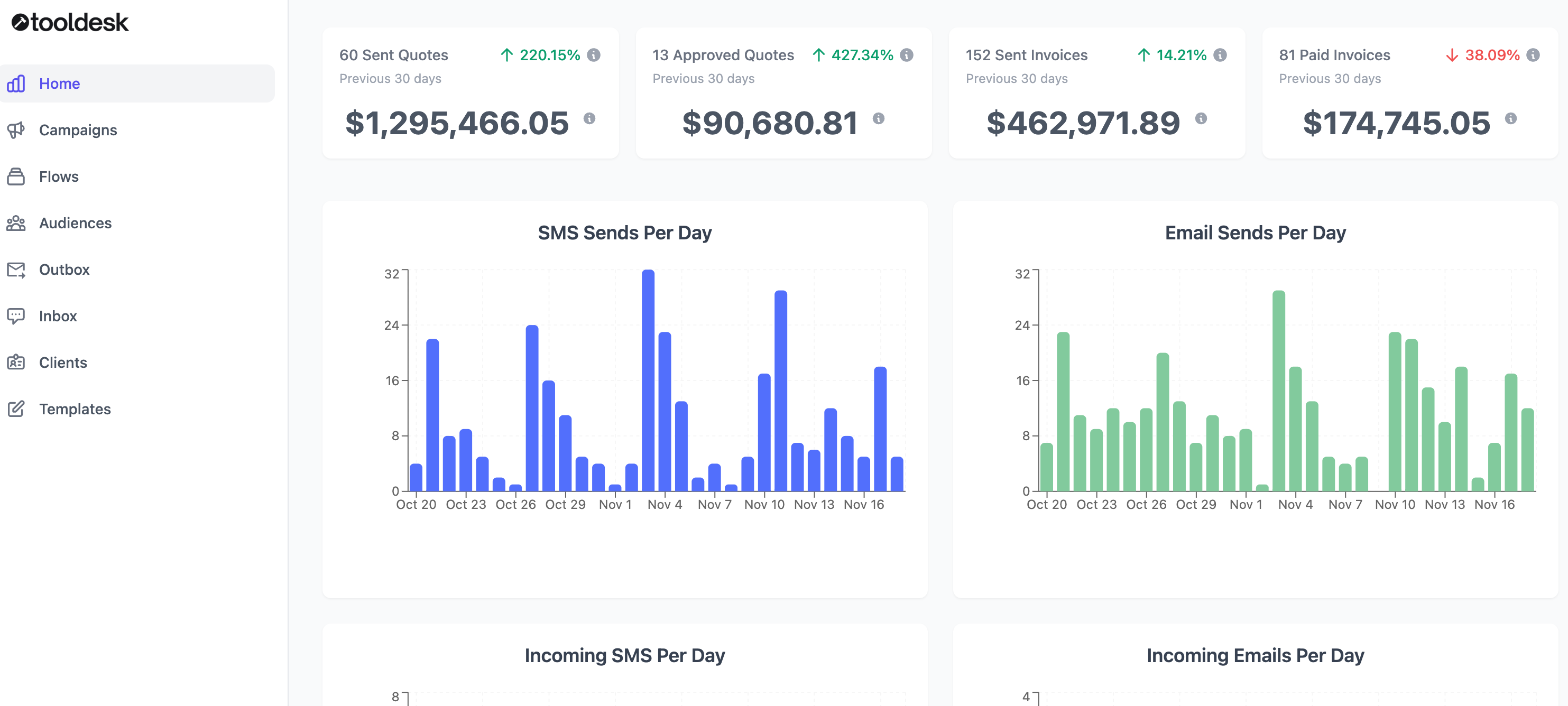Click info icon next to $462,971.89
This screenshot has height=706, width=1568.
[1201, 119]
